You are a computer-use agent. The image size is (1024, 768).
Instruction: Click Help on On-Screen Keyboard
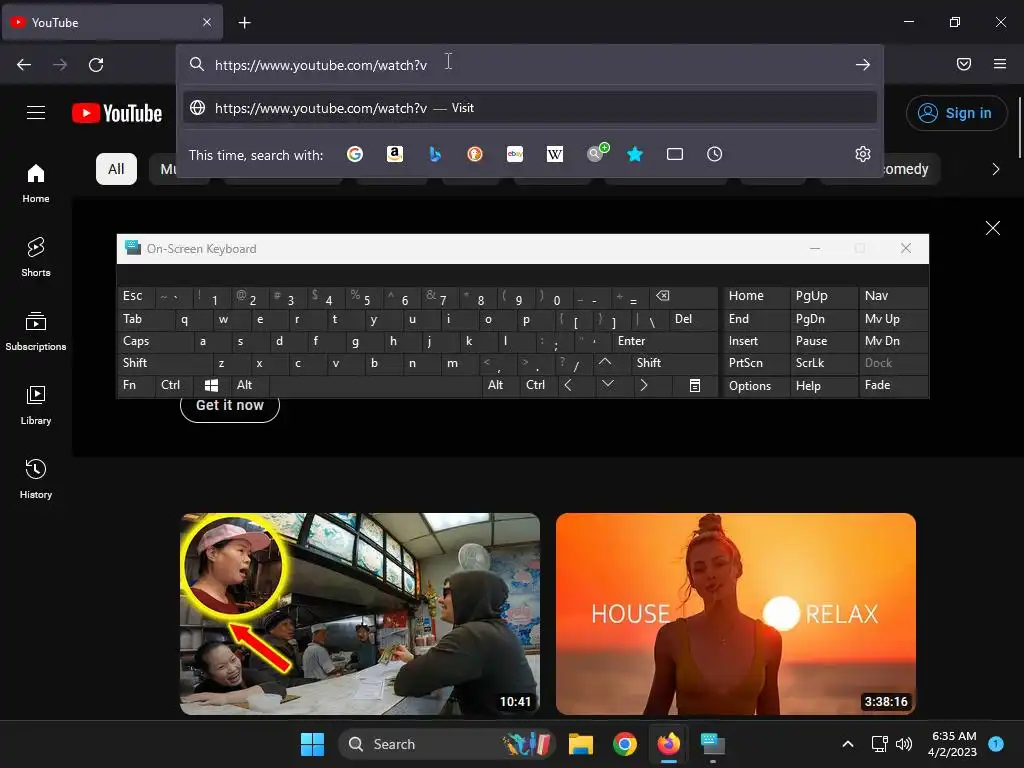tap(823, 385)
